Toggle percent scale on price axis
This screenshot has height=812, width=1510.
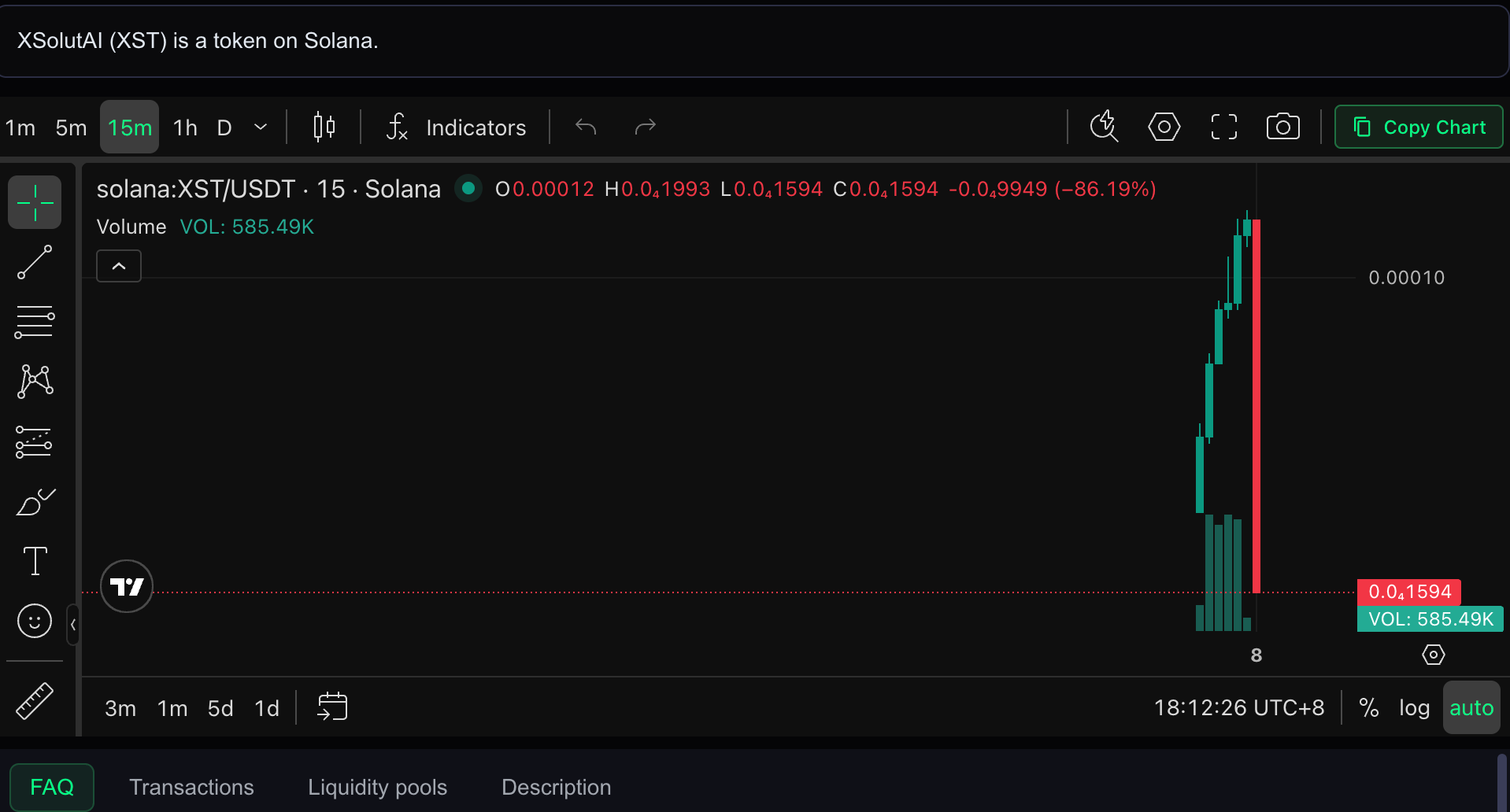[x=1369, y=707]
